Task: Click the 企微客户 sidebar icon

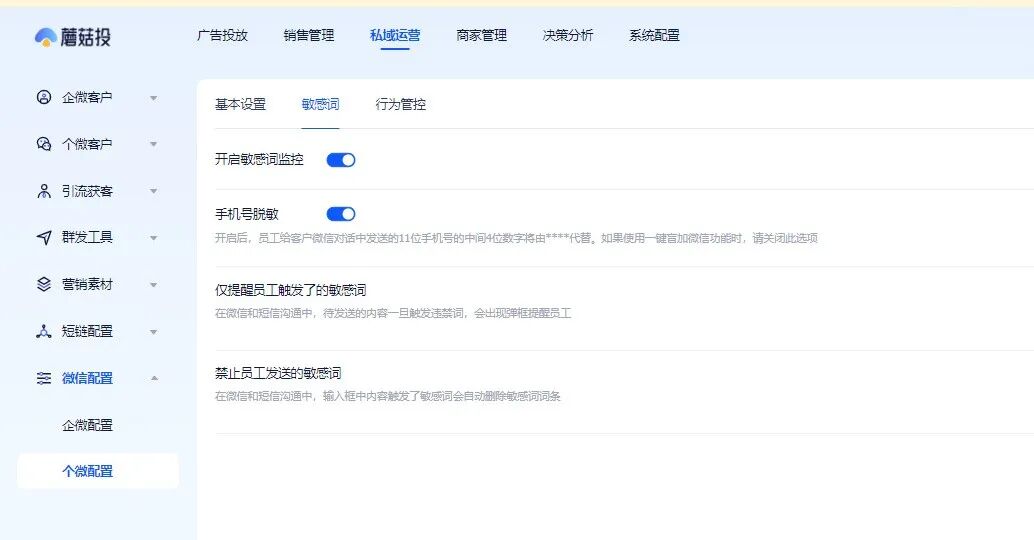Action: coord(43,97)
